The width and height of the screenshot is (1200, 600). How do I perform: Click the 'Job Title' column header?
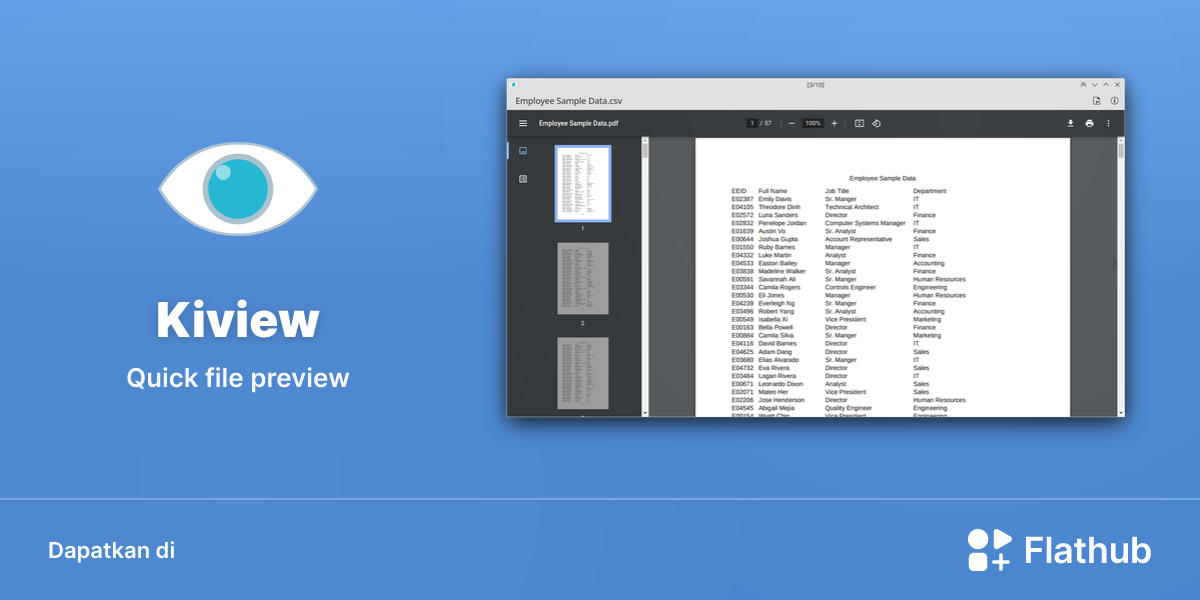837,191
